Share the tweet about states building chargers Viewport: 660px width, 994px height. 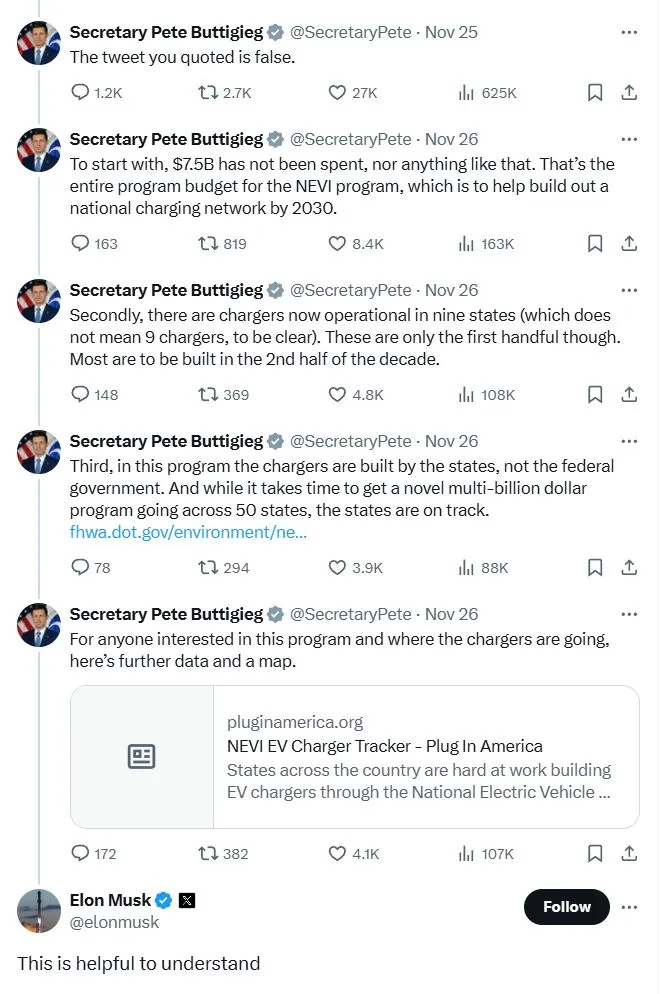click(x=629, y=567)
